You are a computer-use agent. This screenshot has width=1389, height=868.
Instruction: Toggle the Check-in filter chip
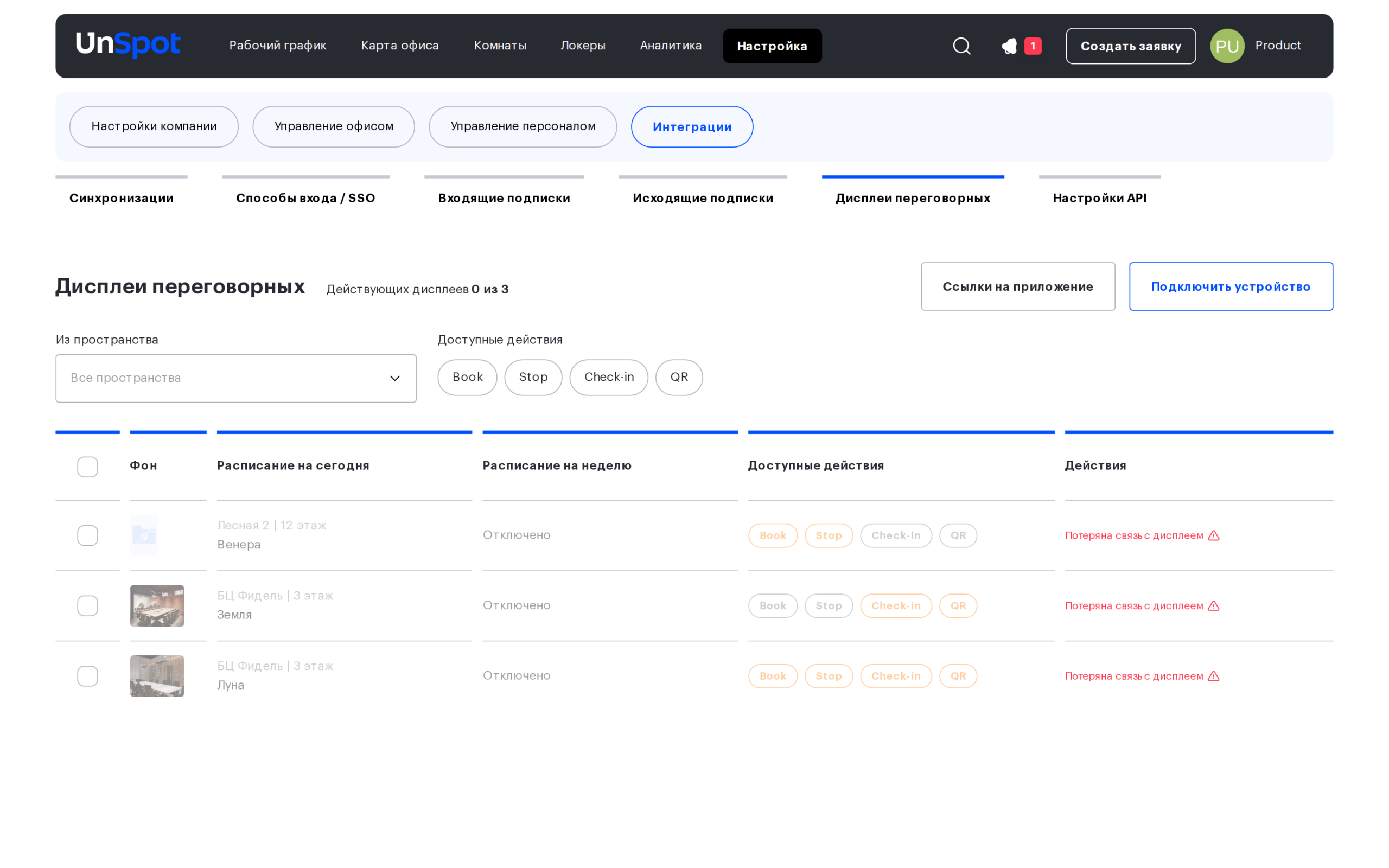pyautogui.click(x=609, y=377)
